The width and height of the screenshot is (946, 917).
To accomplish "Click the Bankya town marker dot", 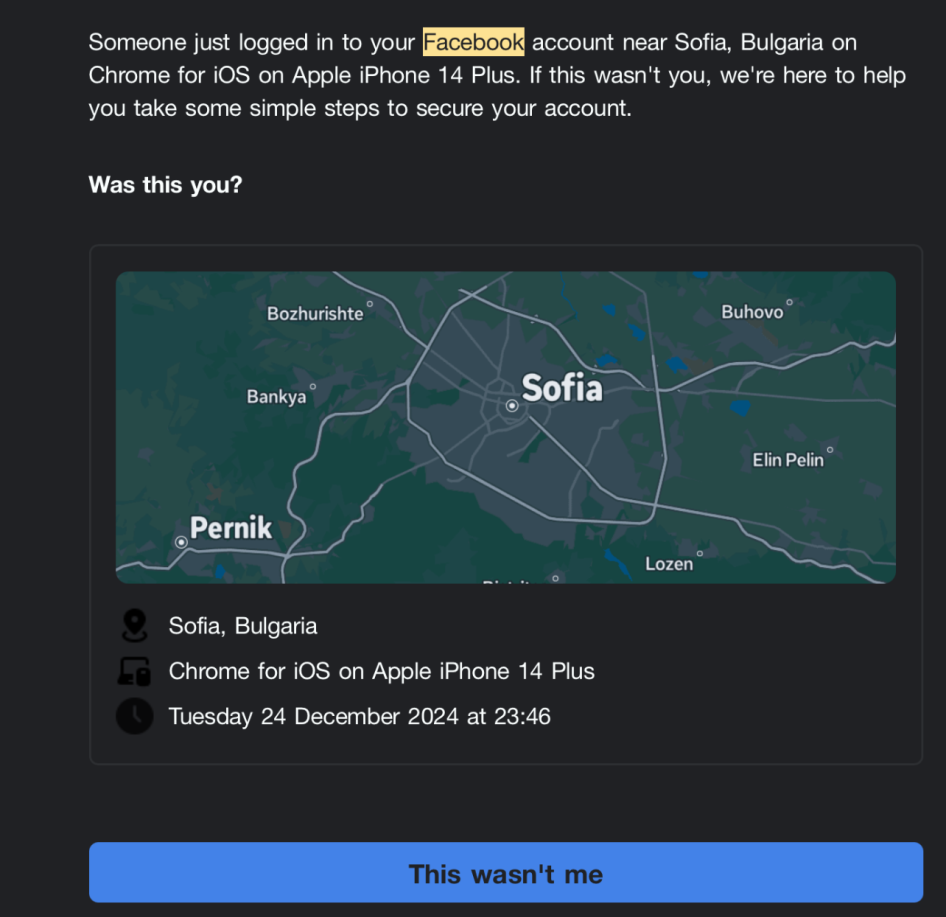I will tap(312, 387).
